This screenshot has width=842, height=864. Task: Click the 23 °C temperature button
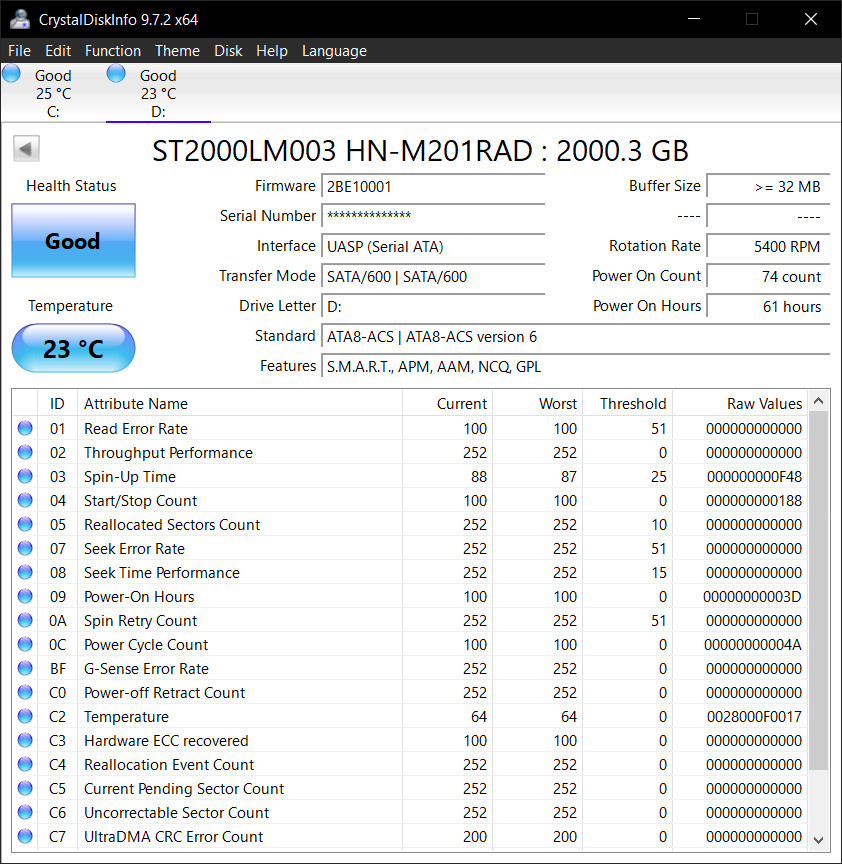point(73,348)
